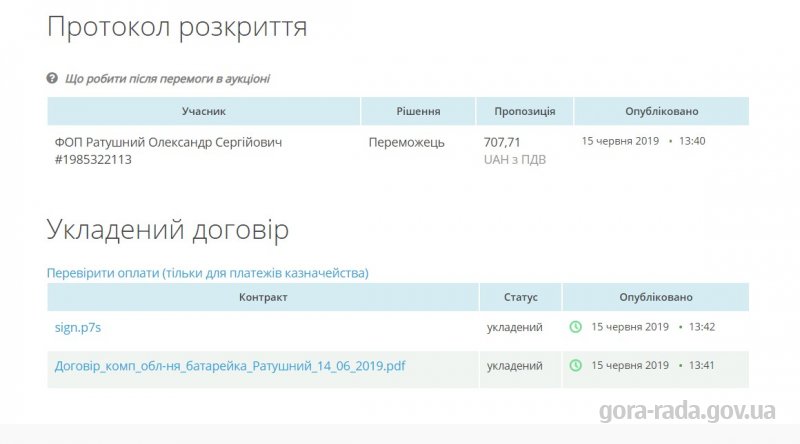Click the offer amount 707,71

pyautogui.click(x=502, y=142)
